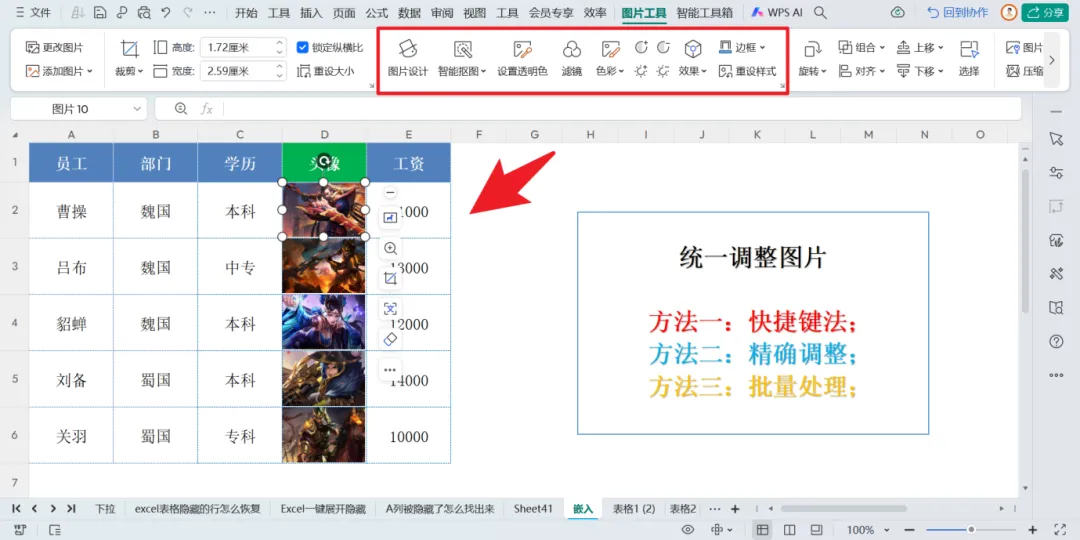1080x540 pixels.
Task: Click the 选择 selection pane tool
Action: tap(969, 59)
